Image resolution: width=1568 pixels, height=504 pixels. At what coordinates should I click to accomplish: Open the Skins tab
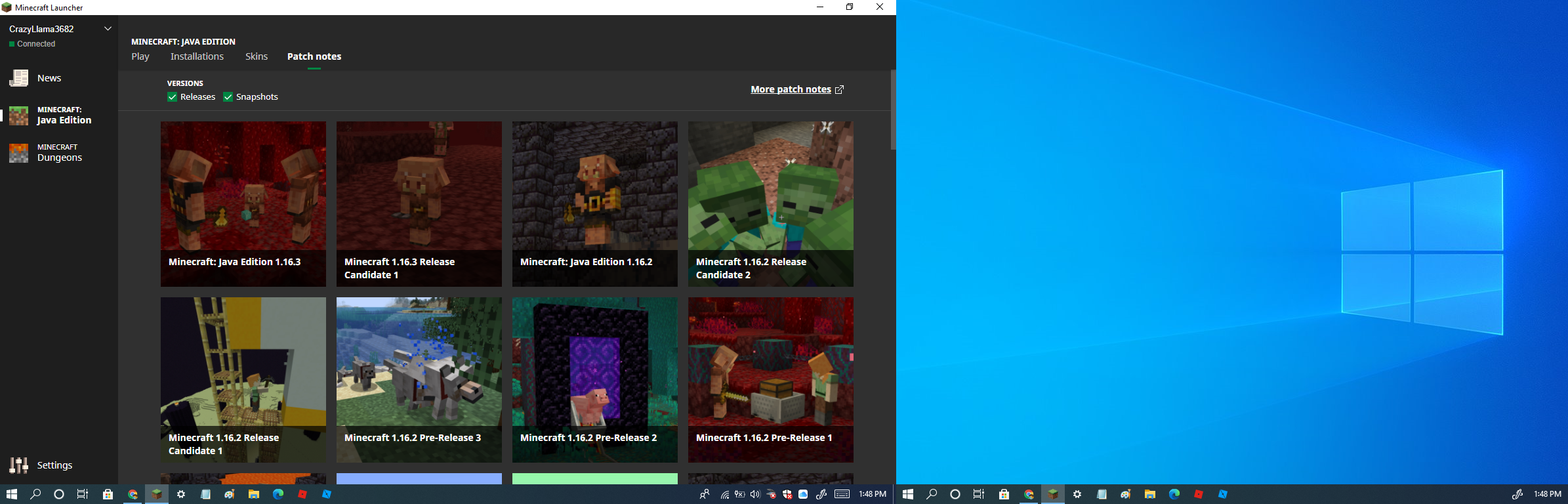(257, 56)
